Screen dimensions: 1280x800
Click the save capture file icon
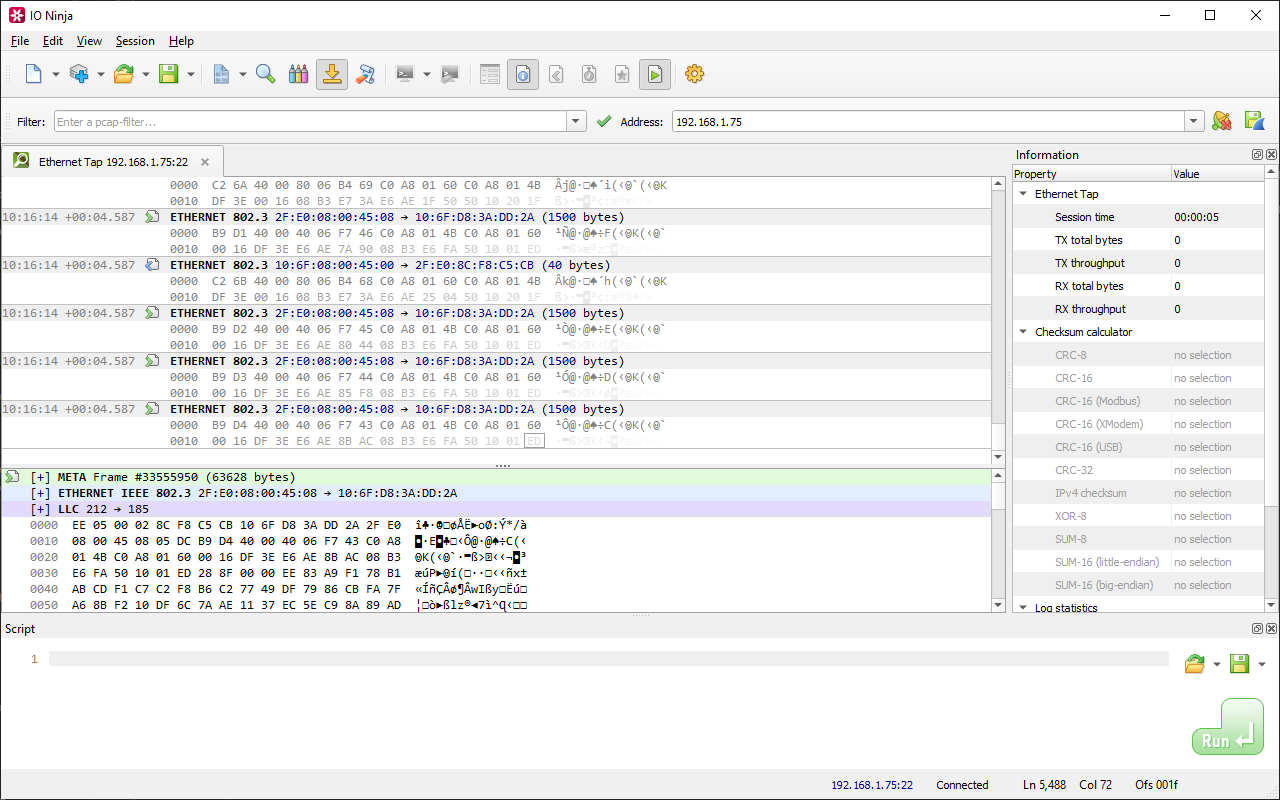click(x=1255, y=121)
